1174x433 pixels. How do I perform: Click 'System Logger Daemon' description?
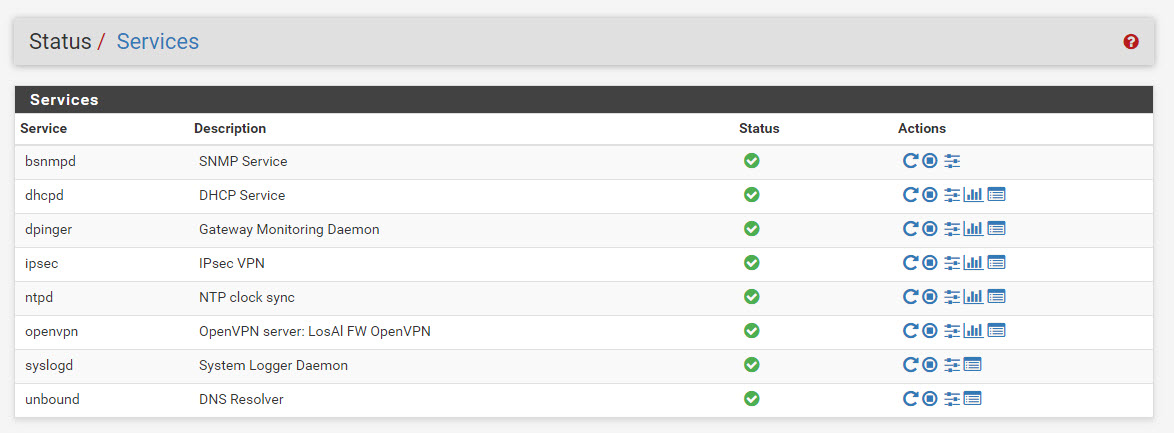coord(273,366)
